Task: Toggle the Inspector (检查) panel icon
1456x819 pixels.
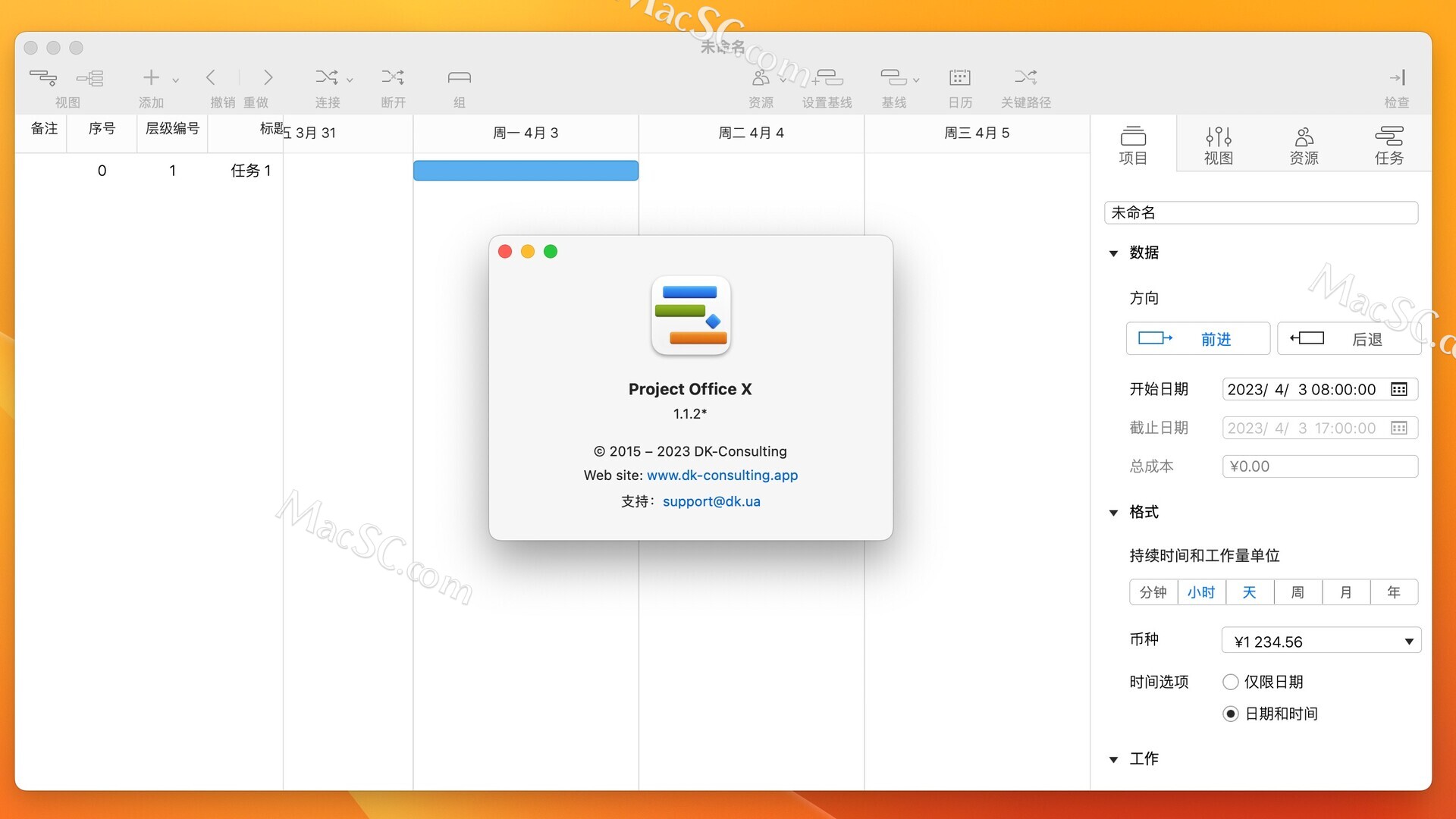Action: pyautogui.click(x=1397, y=77)
